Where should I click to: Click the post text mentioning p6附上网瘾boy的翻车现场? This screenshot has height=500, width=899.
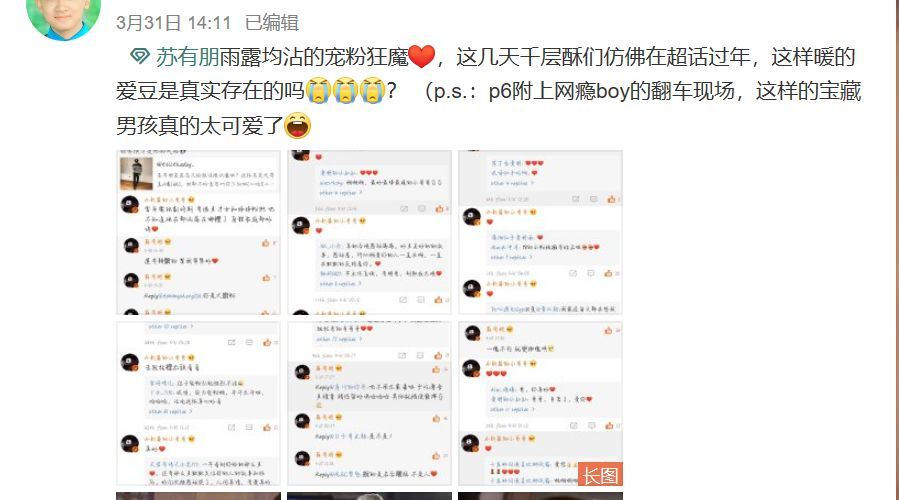click(x=611, y=91)
